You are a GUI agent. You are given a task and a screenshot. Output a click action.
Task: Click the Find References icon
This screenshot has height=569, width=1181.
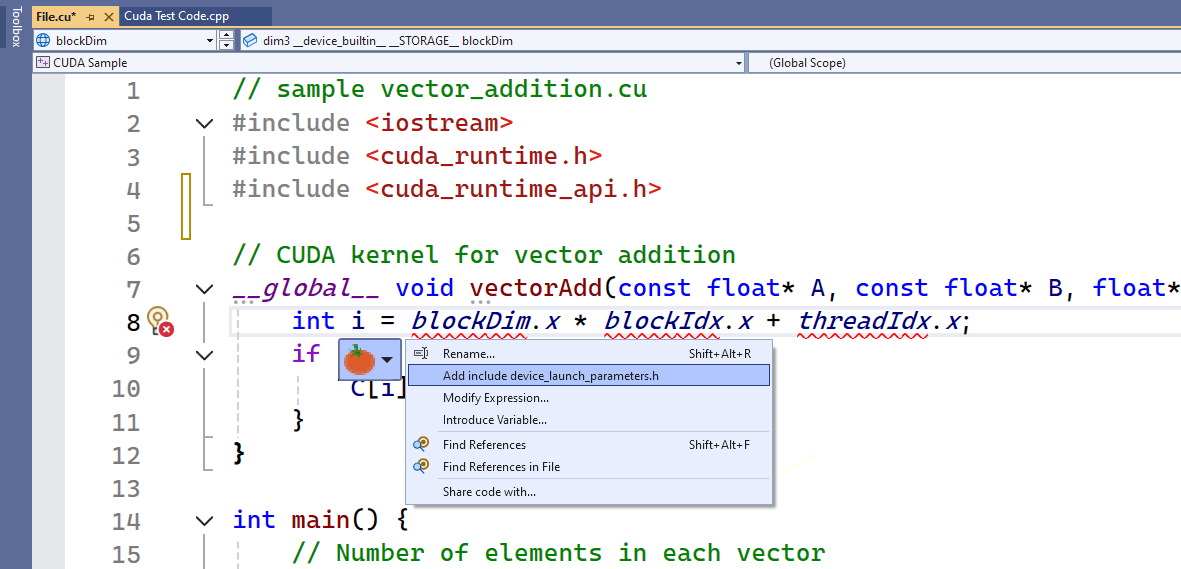pyautogui.click(x=422, y=444)
